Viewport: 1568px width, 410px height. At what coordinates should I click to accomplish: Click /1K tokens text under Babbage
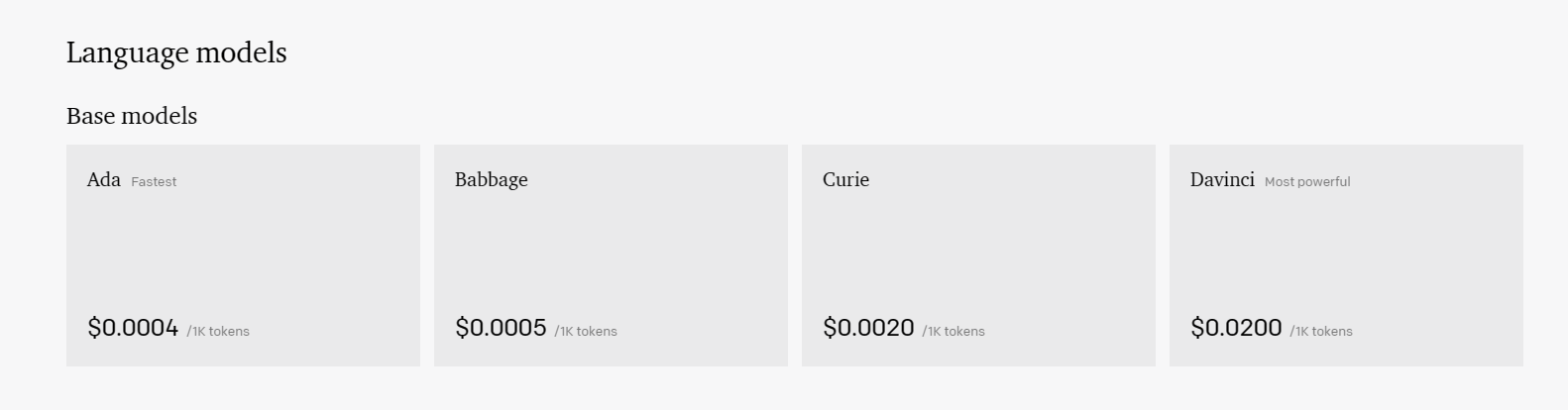click(x=586, y=332)
